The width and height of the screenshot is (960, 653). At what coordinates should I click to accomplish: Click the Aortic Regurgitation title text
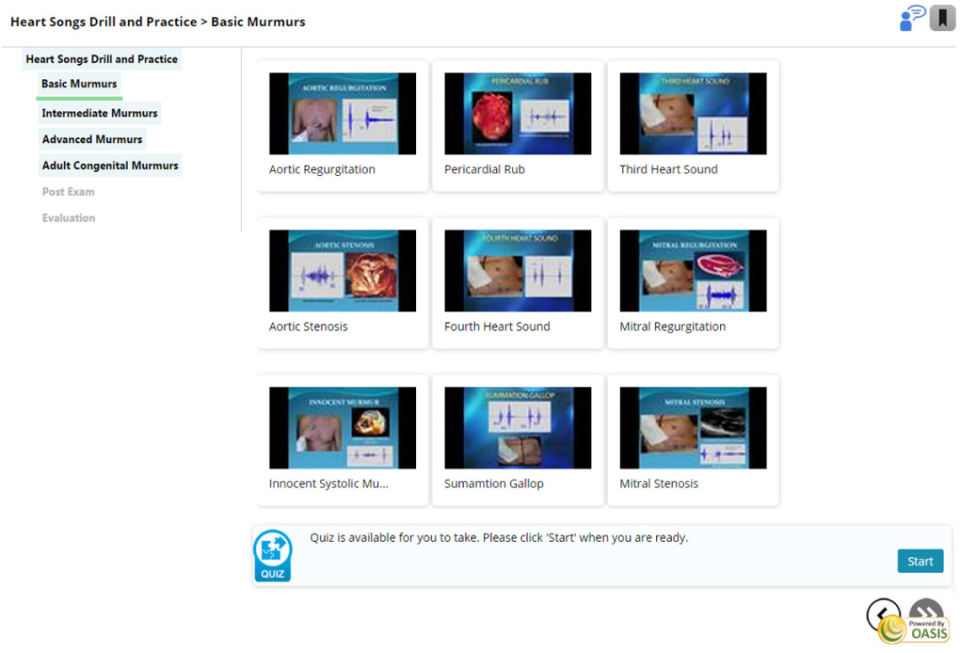point(322,170)
